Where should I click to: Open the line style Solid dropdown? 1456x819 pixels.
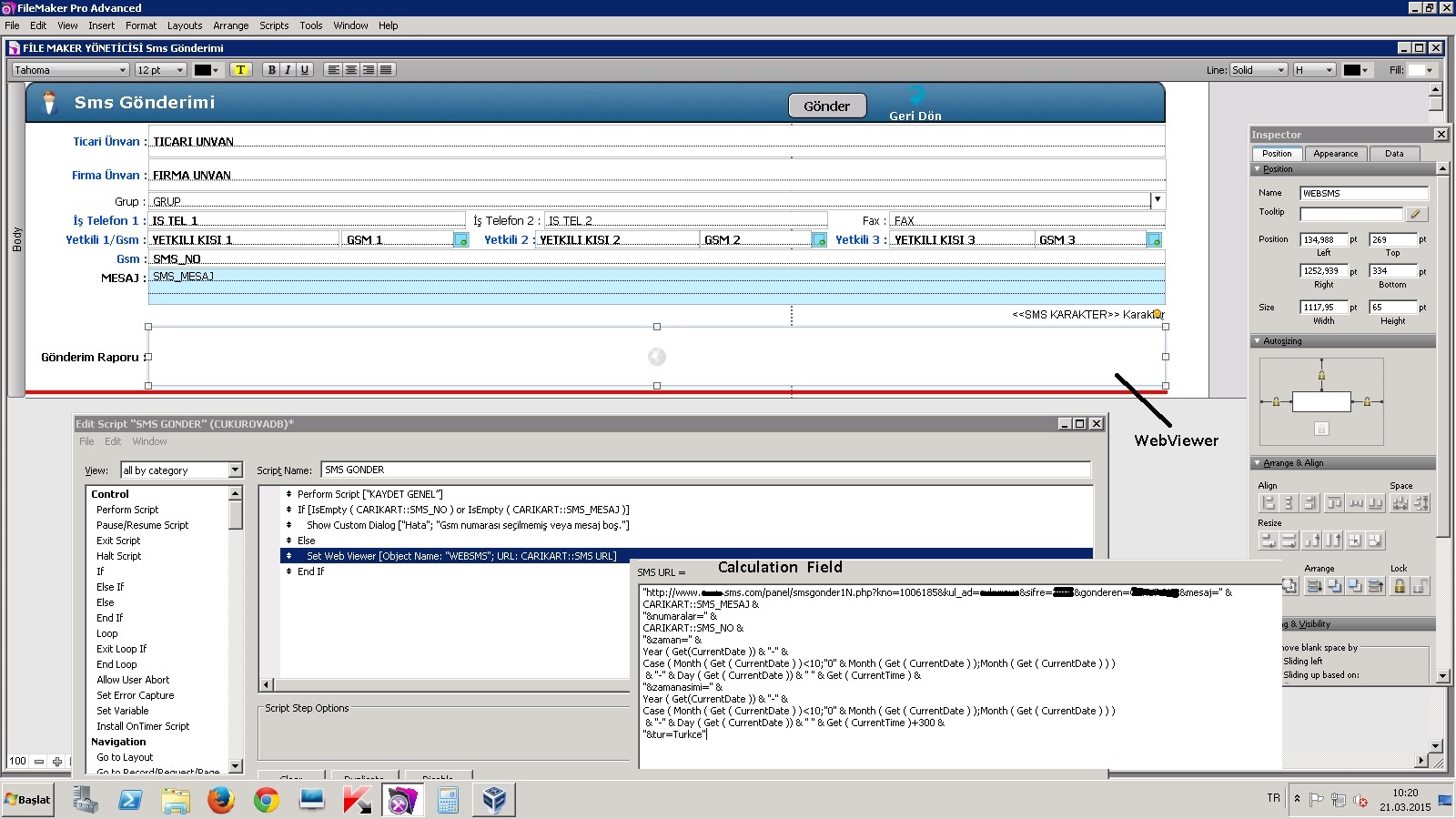coord(1259,70)
